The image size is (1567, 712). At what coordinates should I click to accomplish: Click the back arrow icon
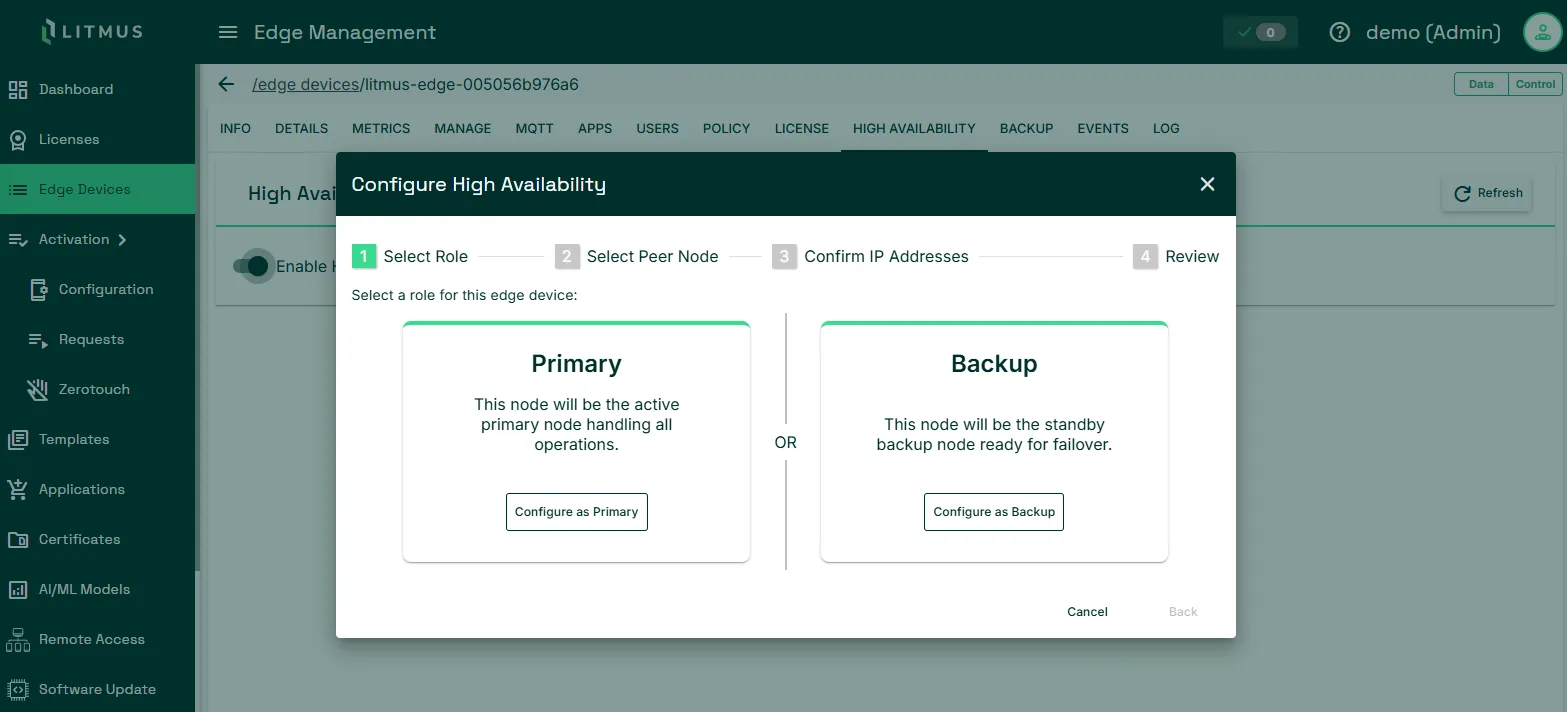click(227, 84)
